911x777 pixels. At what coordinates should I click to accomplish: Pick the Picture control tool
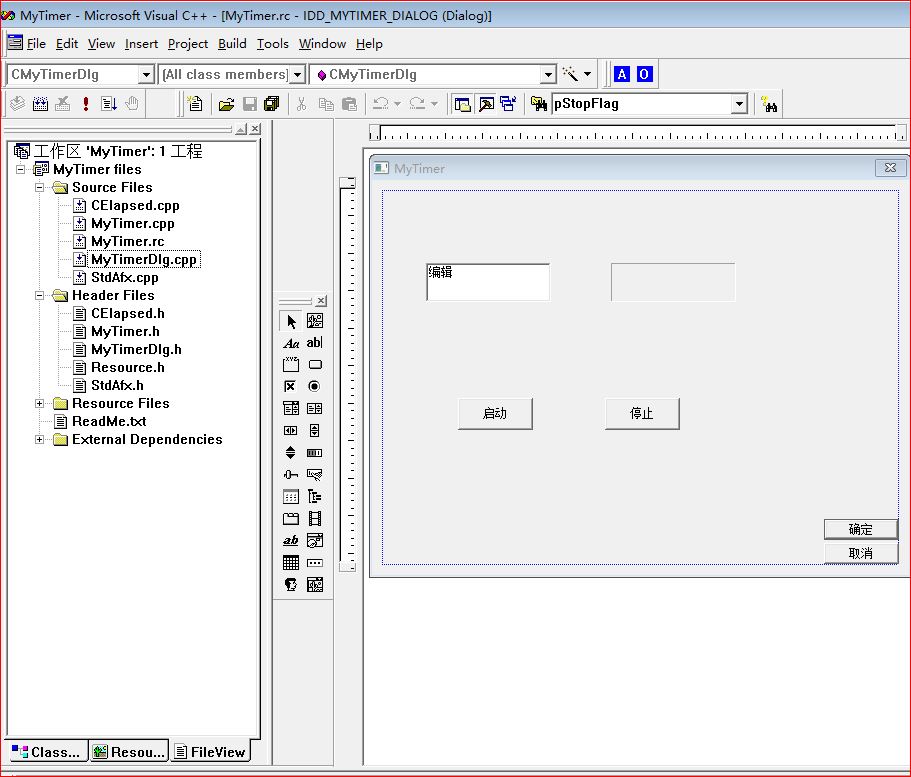point(315,321)
